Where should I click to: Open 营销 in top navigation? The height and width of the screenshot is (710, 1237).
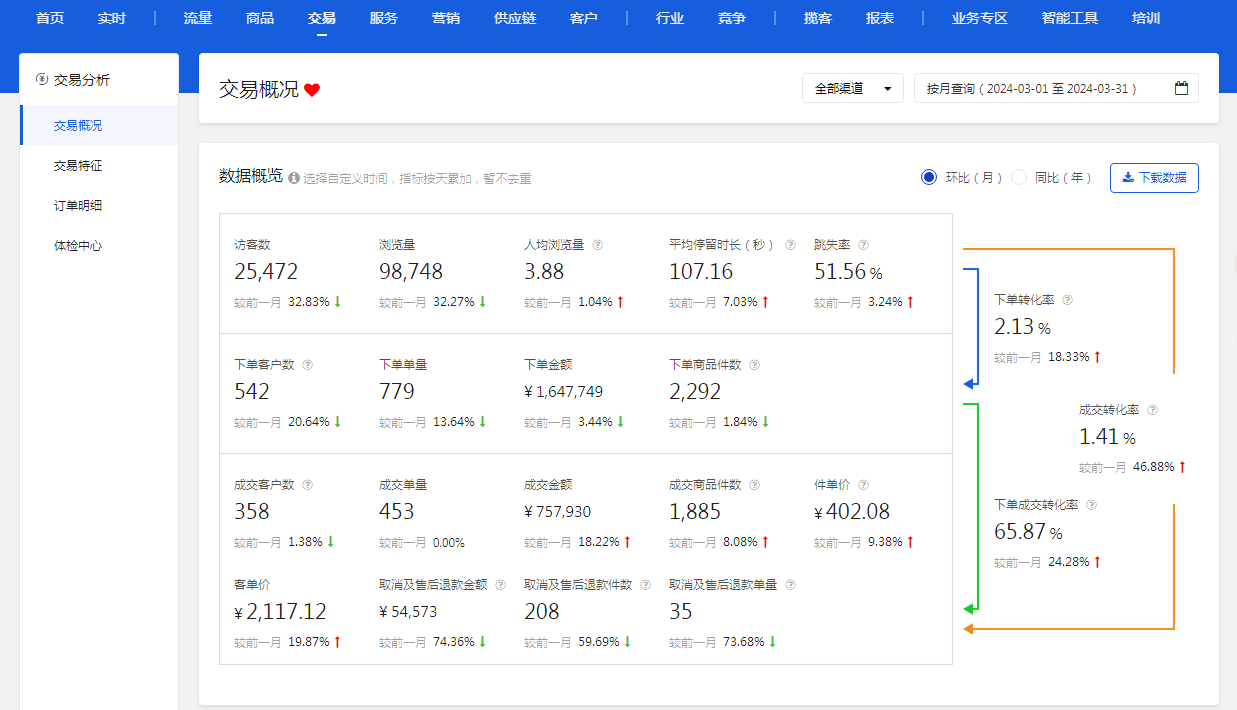pyautogui.click(x=446, y=18)
